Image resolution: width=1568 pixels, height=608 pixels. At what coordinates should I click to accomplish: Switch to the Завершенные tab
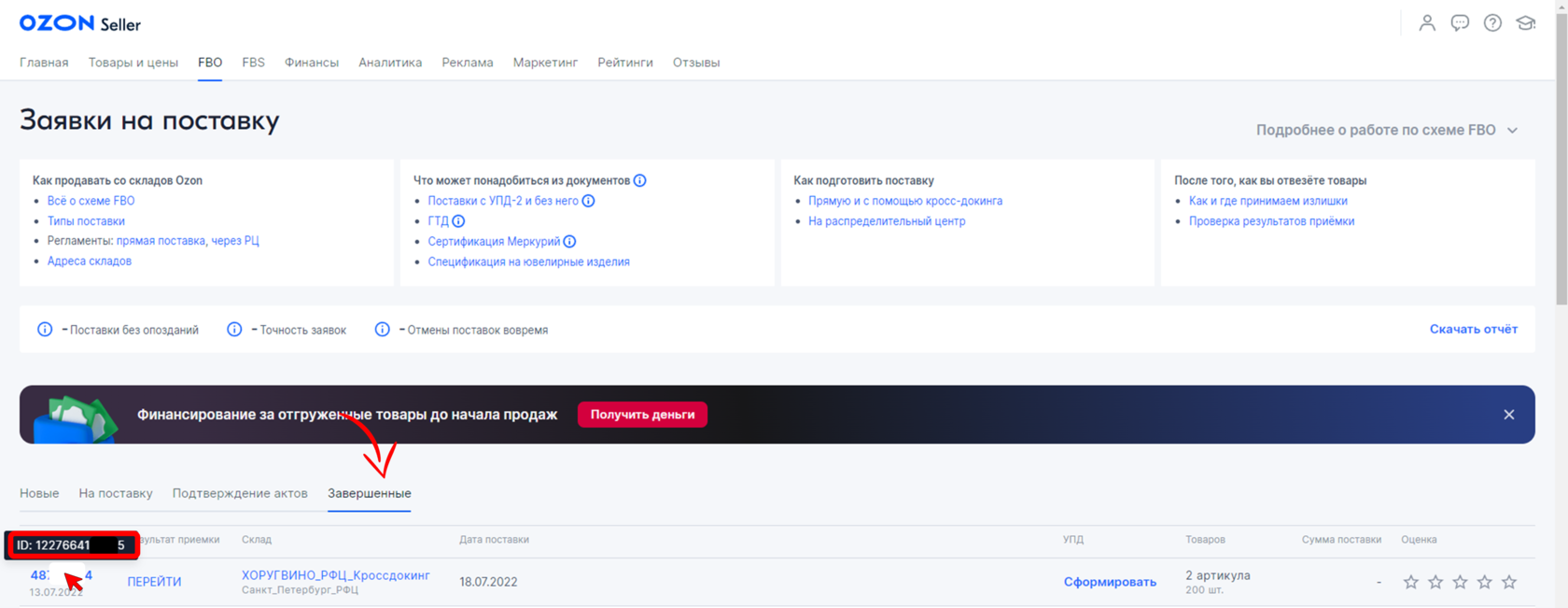[x=370, y=493]
